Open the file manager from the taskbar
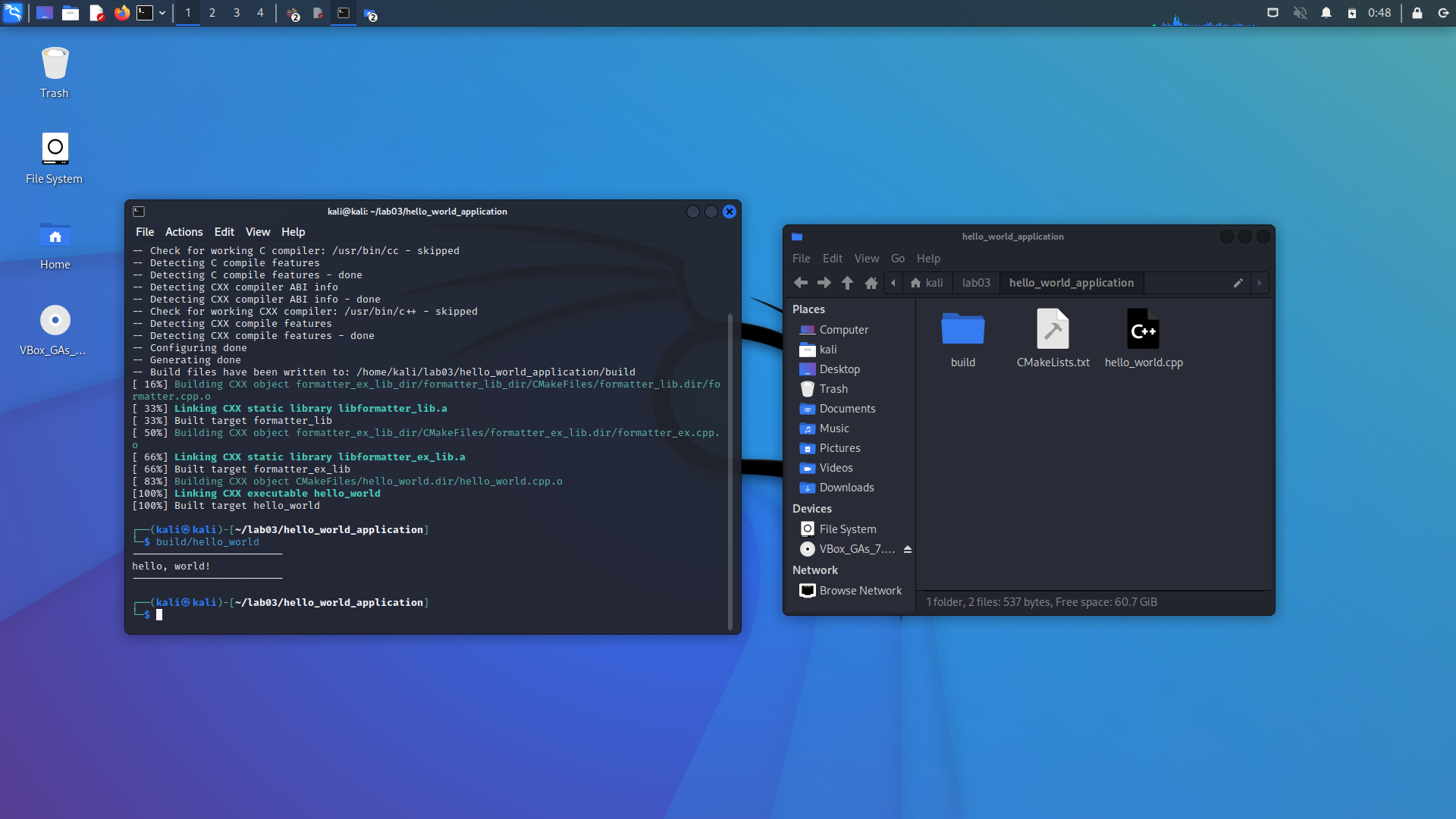 (71, 13)
